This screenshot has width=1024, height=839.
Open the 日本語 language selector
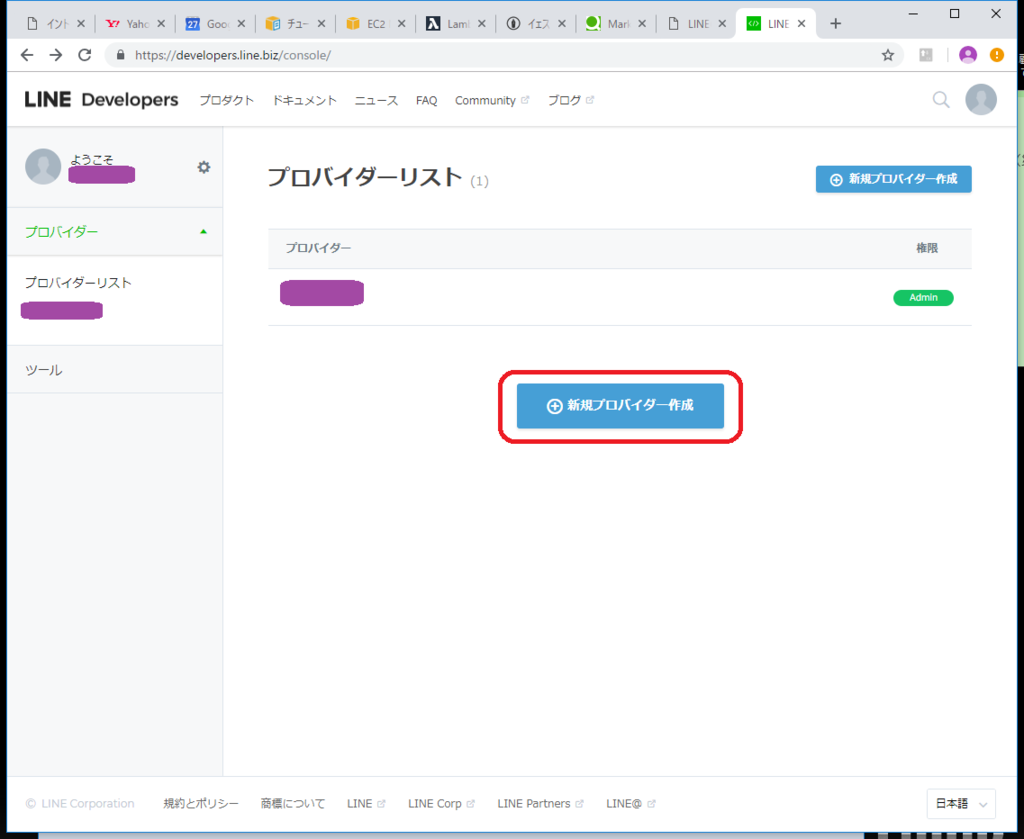pos(959,803)
